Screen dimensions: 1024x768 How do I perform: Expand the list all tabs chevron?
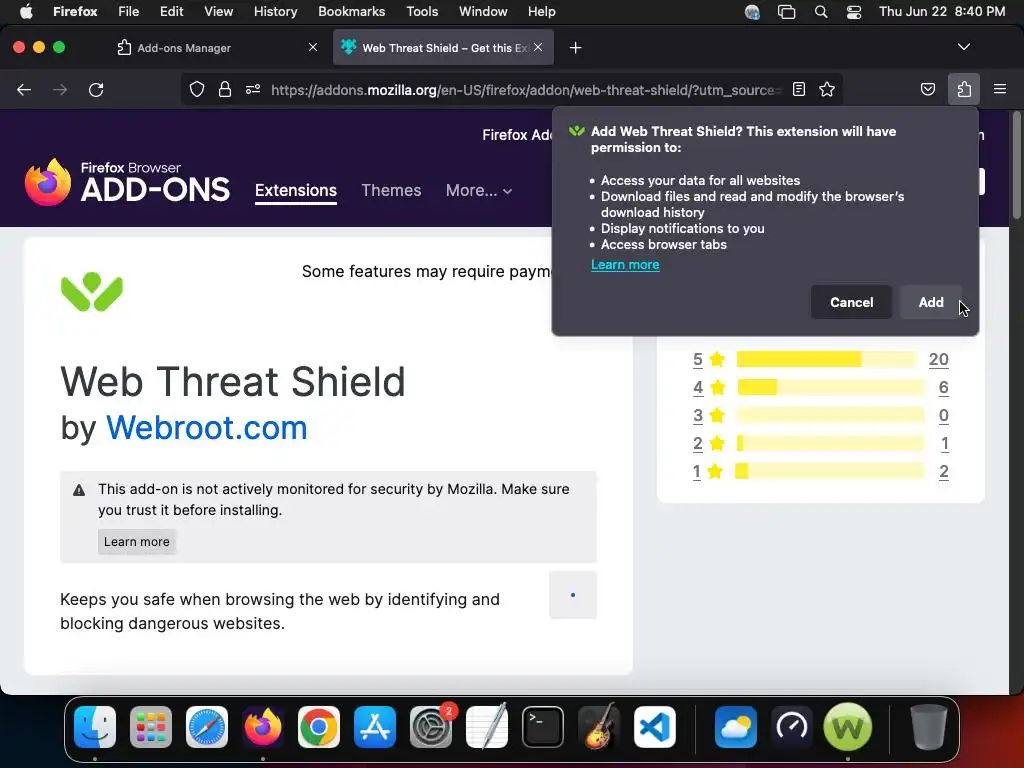(964, 47)
